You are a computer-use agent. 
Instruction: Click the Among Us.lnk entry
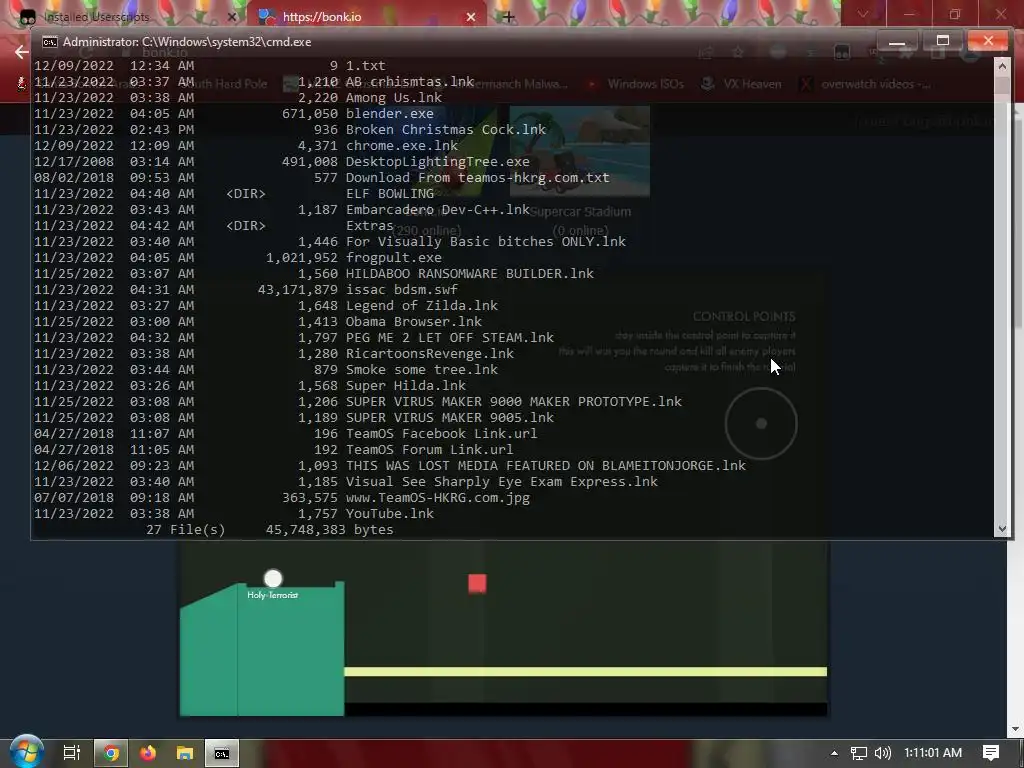pos(394,97)
